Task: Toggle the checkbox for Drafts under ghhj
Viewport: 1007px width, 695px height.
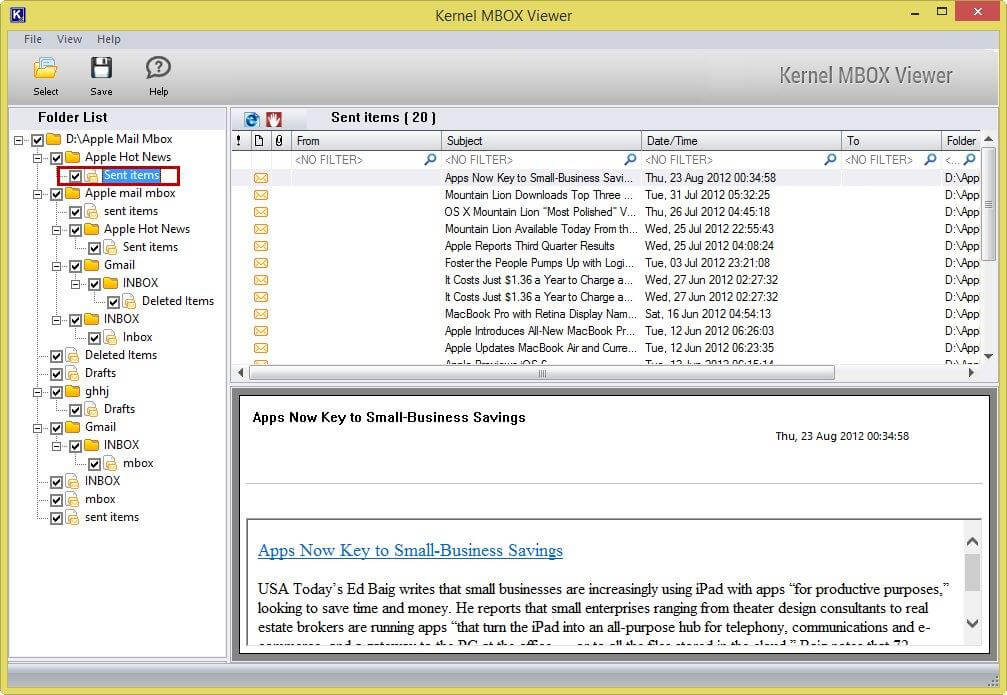Action: click(76, 409)
